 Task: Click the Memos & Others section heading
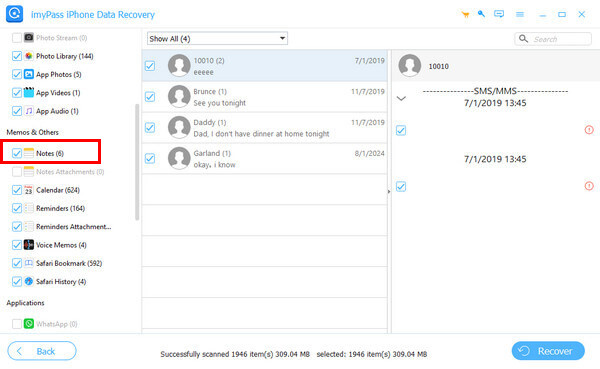click(33, 132)
